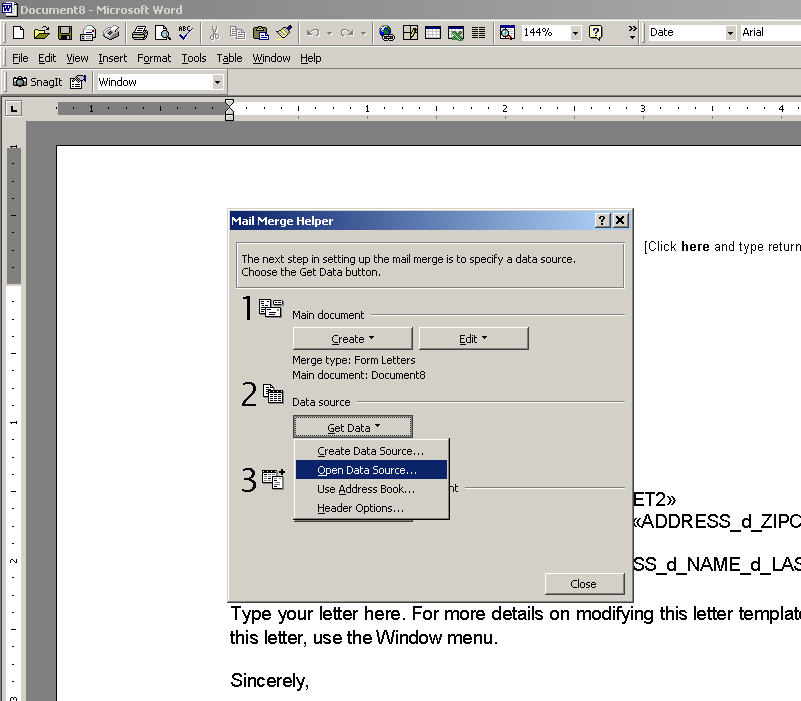Open the Table menu

pos(229,58)
